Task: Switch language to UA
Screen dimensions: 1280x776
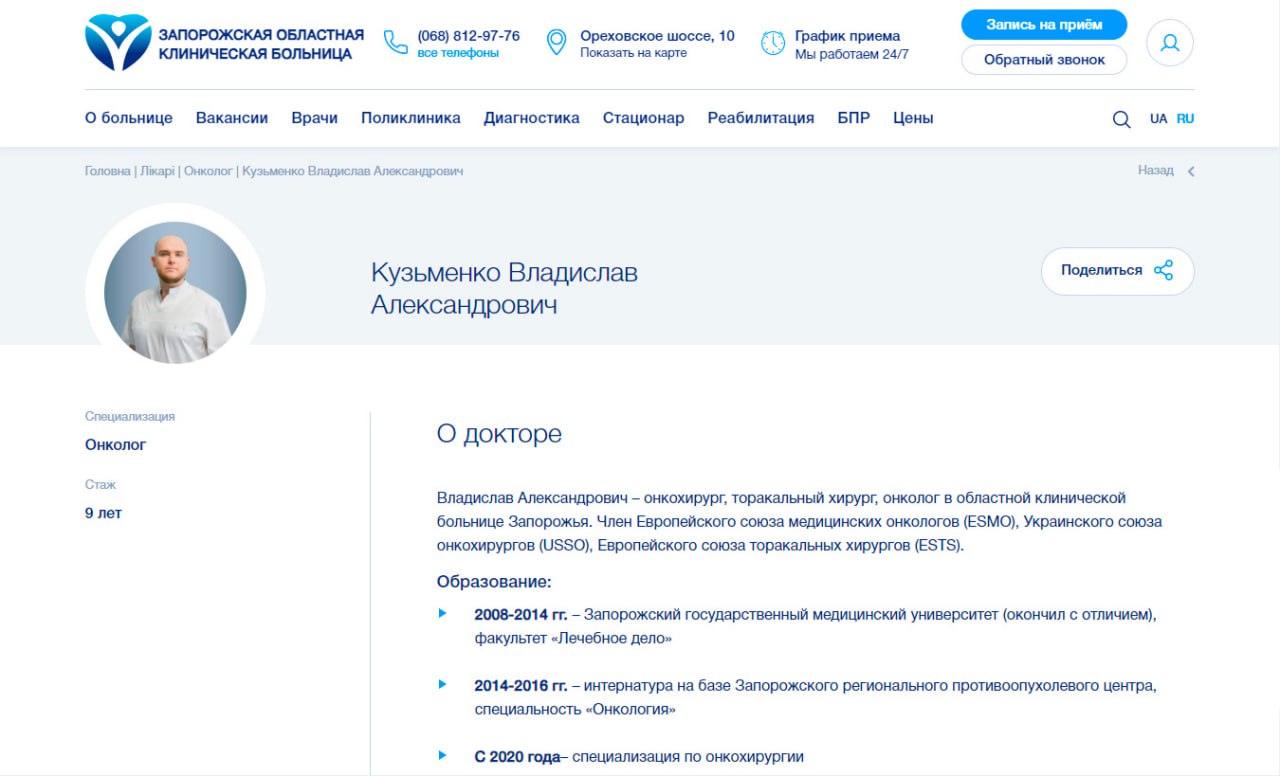Action: (x=1158, y=118)
